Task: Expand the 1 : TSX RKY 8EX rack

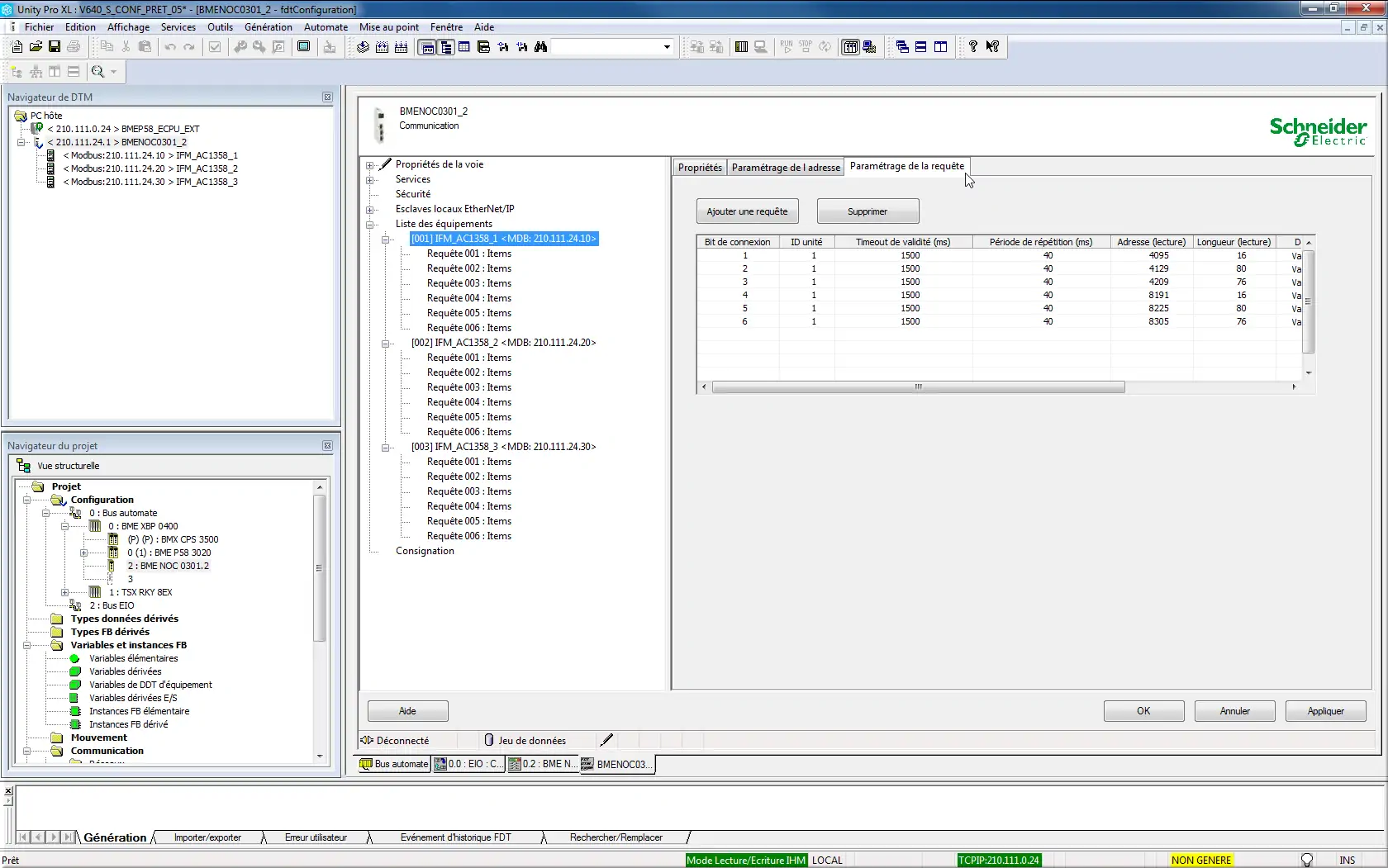Action: point(65,592)
